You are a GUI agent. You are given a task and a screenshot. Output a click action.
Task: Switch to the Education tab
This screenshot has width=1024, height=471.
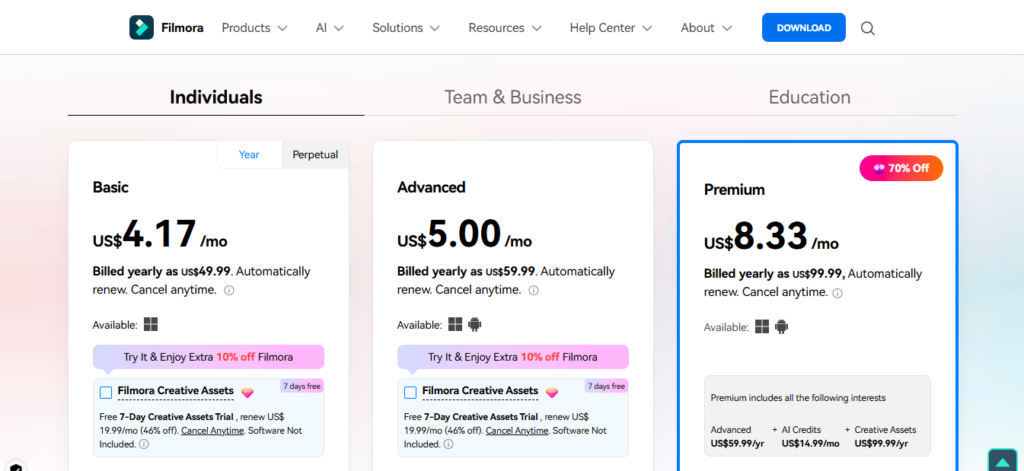click(809, 97)
